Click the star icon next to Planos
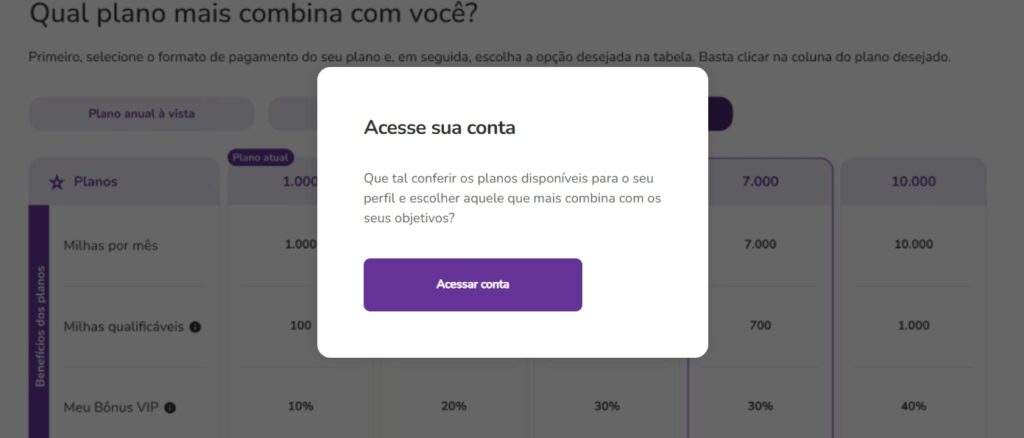This screenshot has height=438, width=1024. [x=57, y=182]
